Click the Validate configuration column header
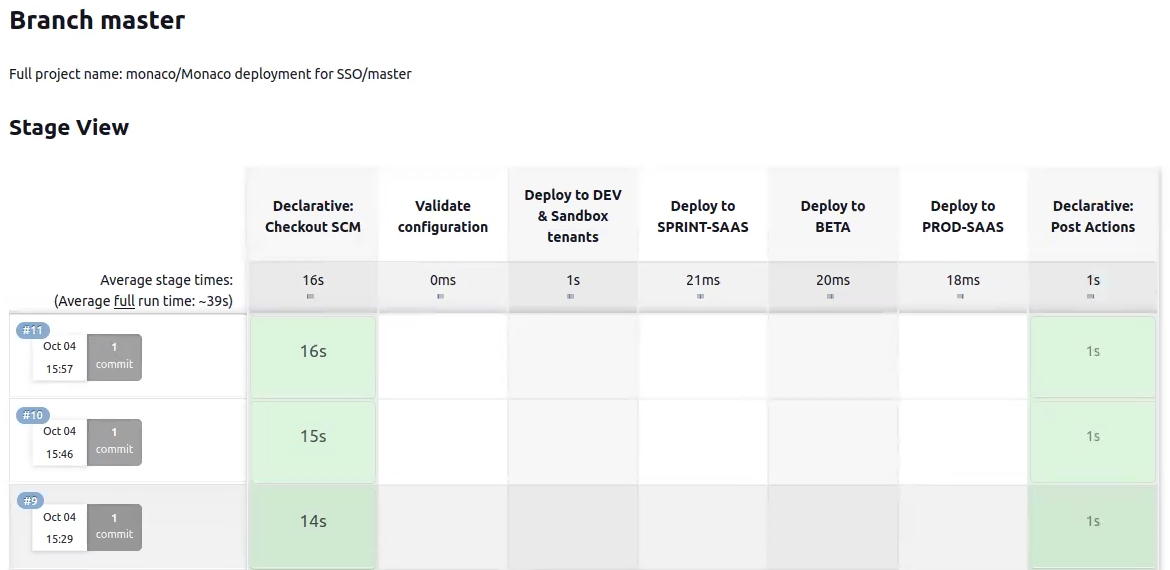This screenshot has width=1170, height=570. point(443,216)
